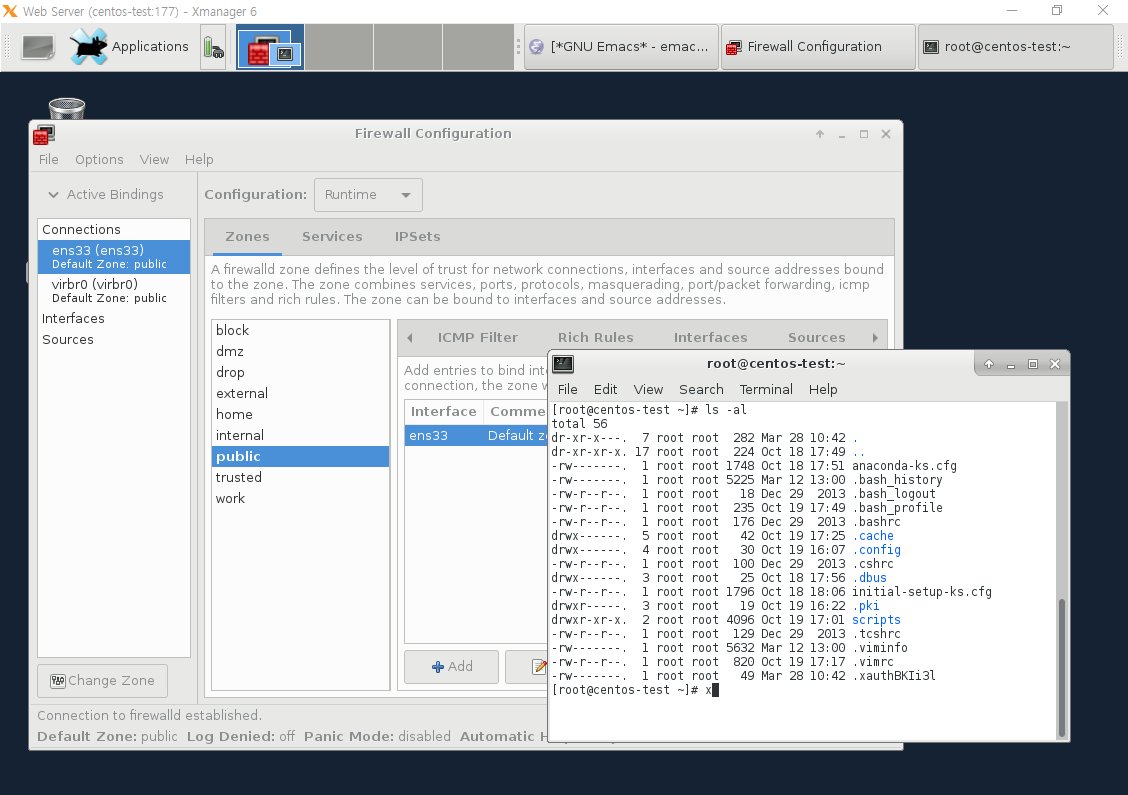Viewport: 1128px width, 795px height.
Task: Open the Options menu
Action: (x=99, y=159)
